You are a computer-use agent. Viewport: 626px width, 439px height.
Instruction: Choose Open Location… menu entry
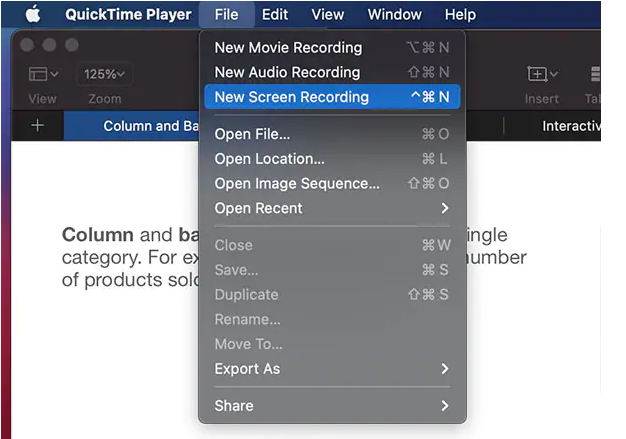332,159
